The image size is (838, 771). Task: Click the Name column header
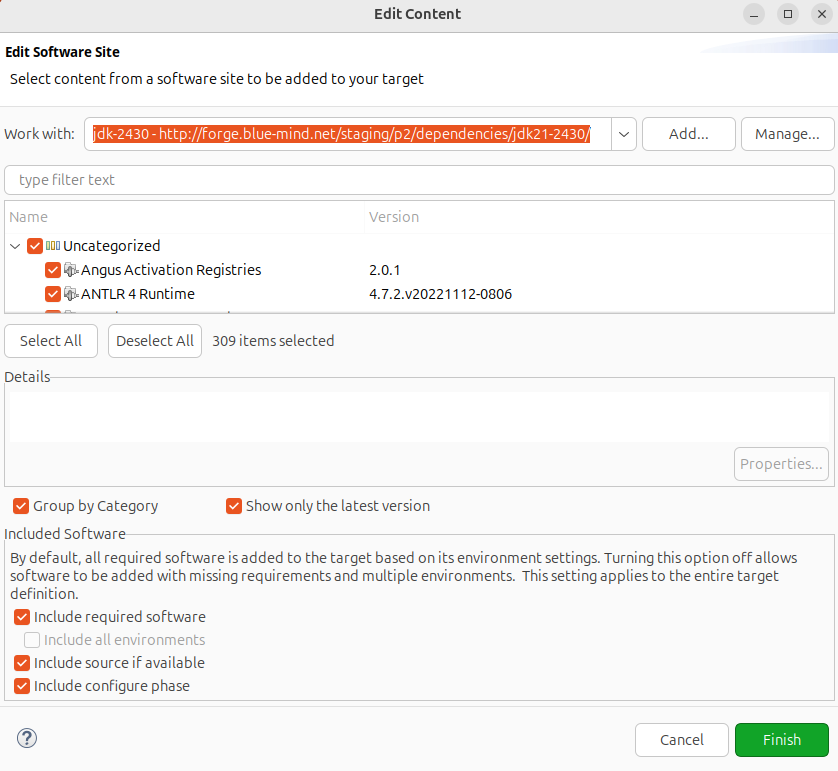click(29, 217)
